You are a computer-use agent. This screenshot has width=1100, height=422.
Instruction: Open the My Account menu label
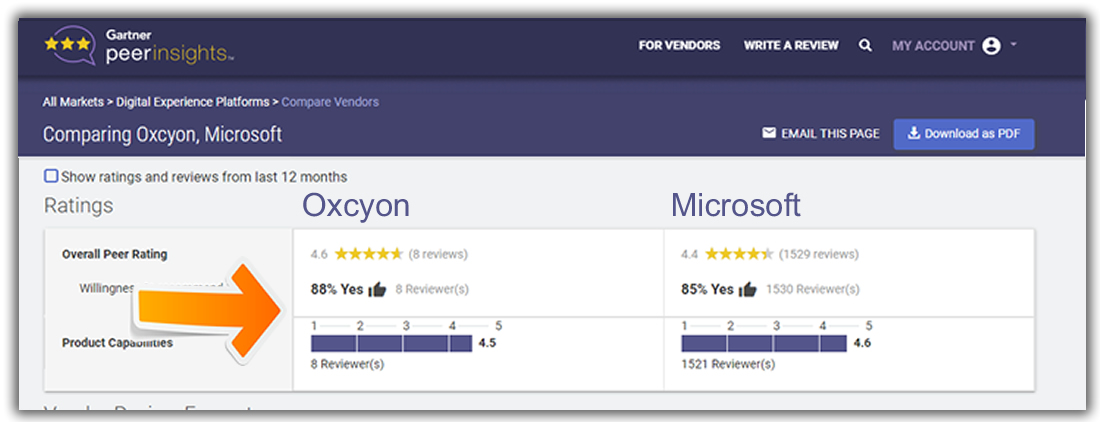pos(933,46)
